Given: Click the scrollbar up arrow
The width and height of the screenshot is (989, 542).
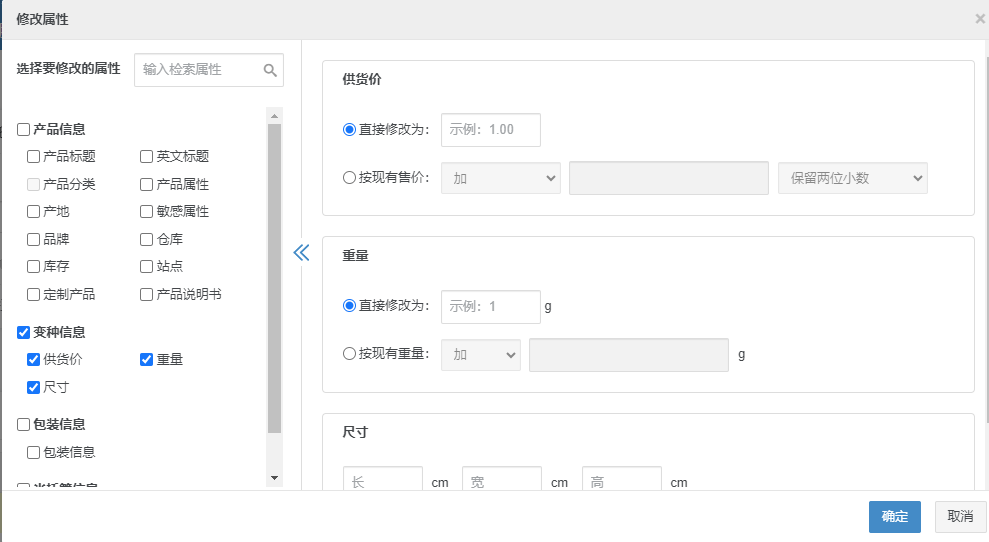Looking at the screenshot, I should pos(275,115).
